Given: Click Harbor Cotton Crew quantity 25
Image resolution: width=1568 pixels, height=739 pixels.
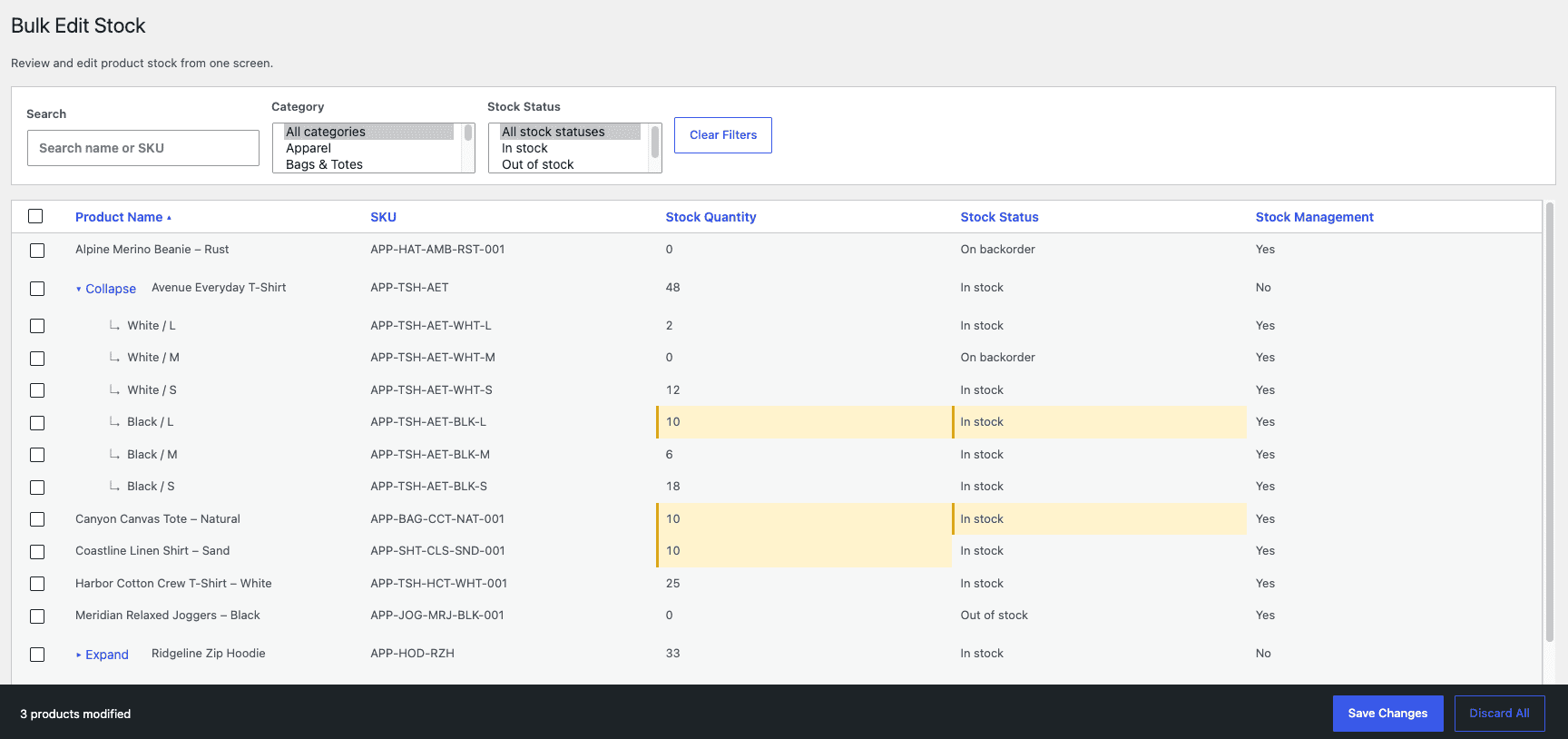Looking at the screenshot, I should click(x=672, y=584).
